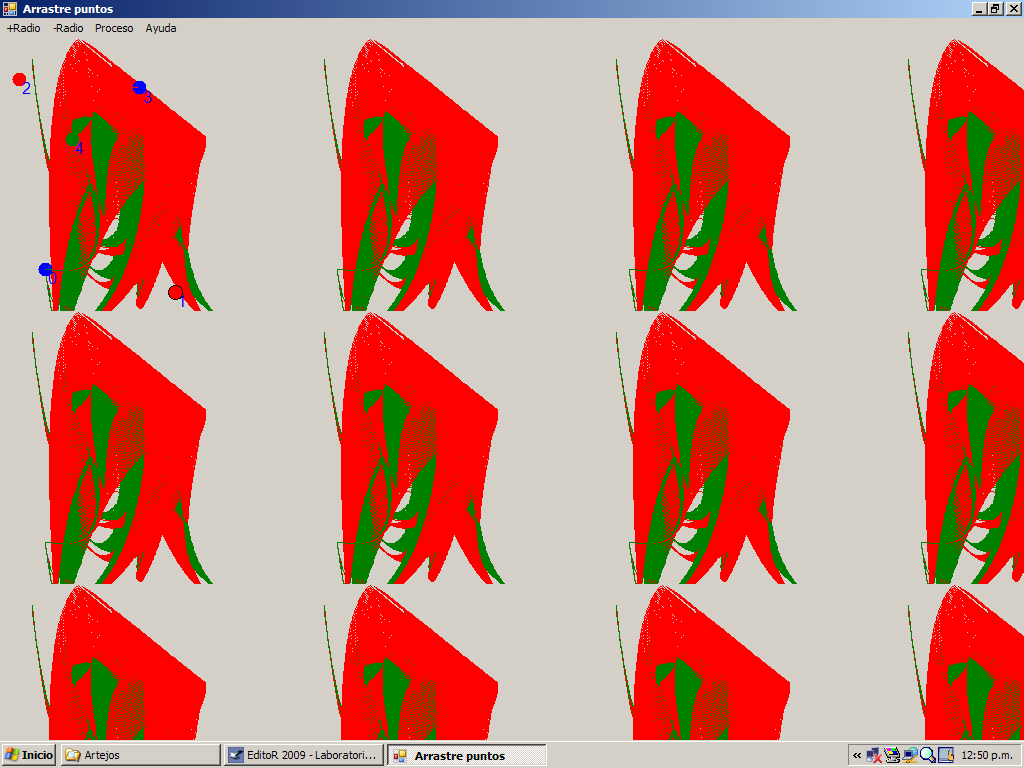
Task: Switch to EditoR 2009 taskbar button
Action: tap(303, 755)
